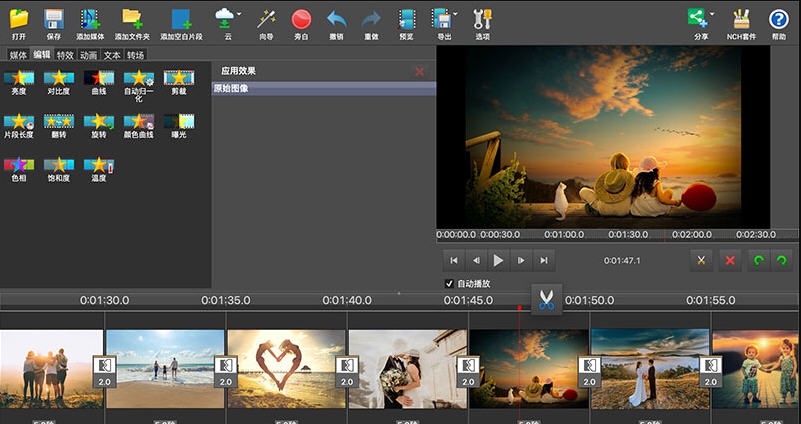Select the 原始图像 row in applied effects
Screen dimensions: 801x424
(x=324, y=88)
